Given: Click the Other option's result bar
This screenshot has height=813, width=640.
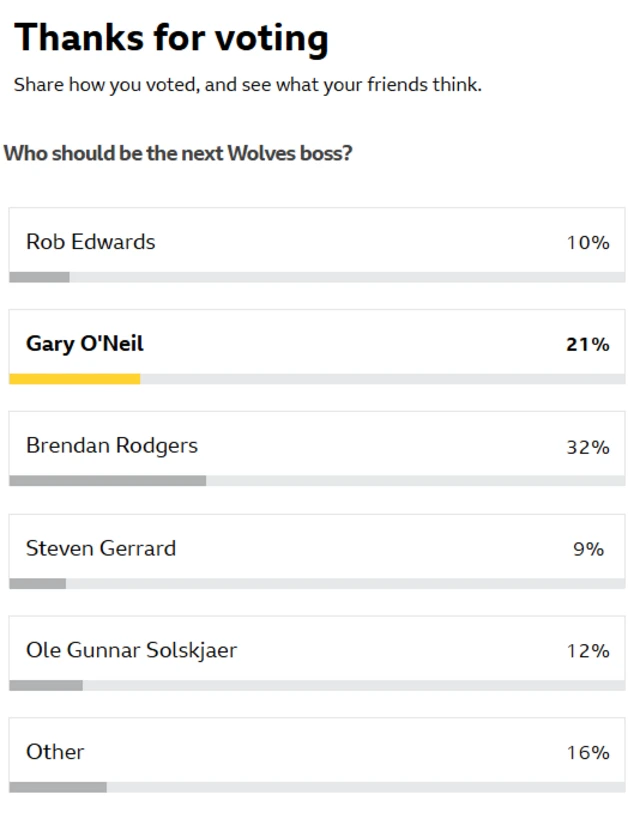Looking at the screenshot, I should tap(58, 786).
